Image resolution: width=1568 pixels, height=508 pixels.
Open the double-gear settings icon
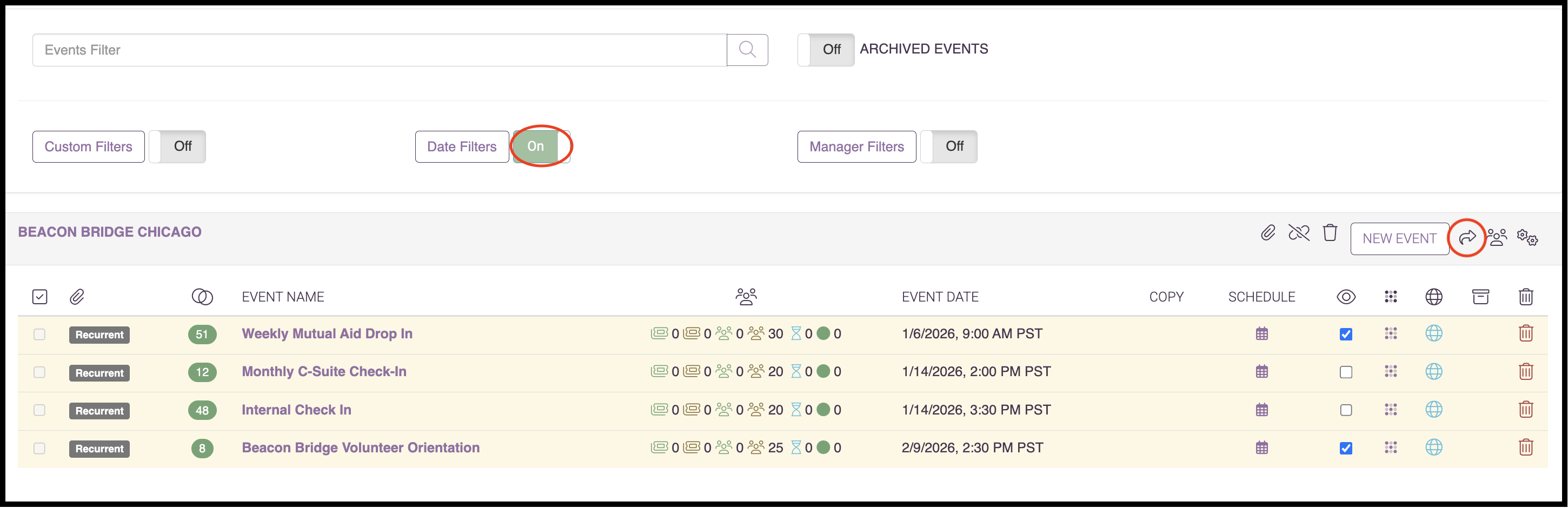(x=1527, y=237)
